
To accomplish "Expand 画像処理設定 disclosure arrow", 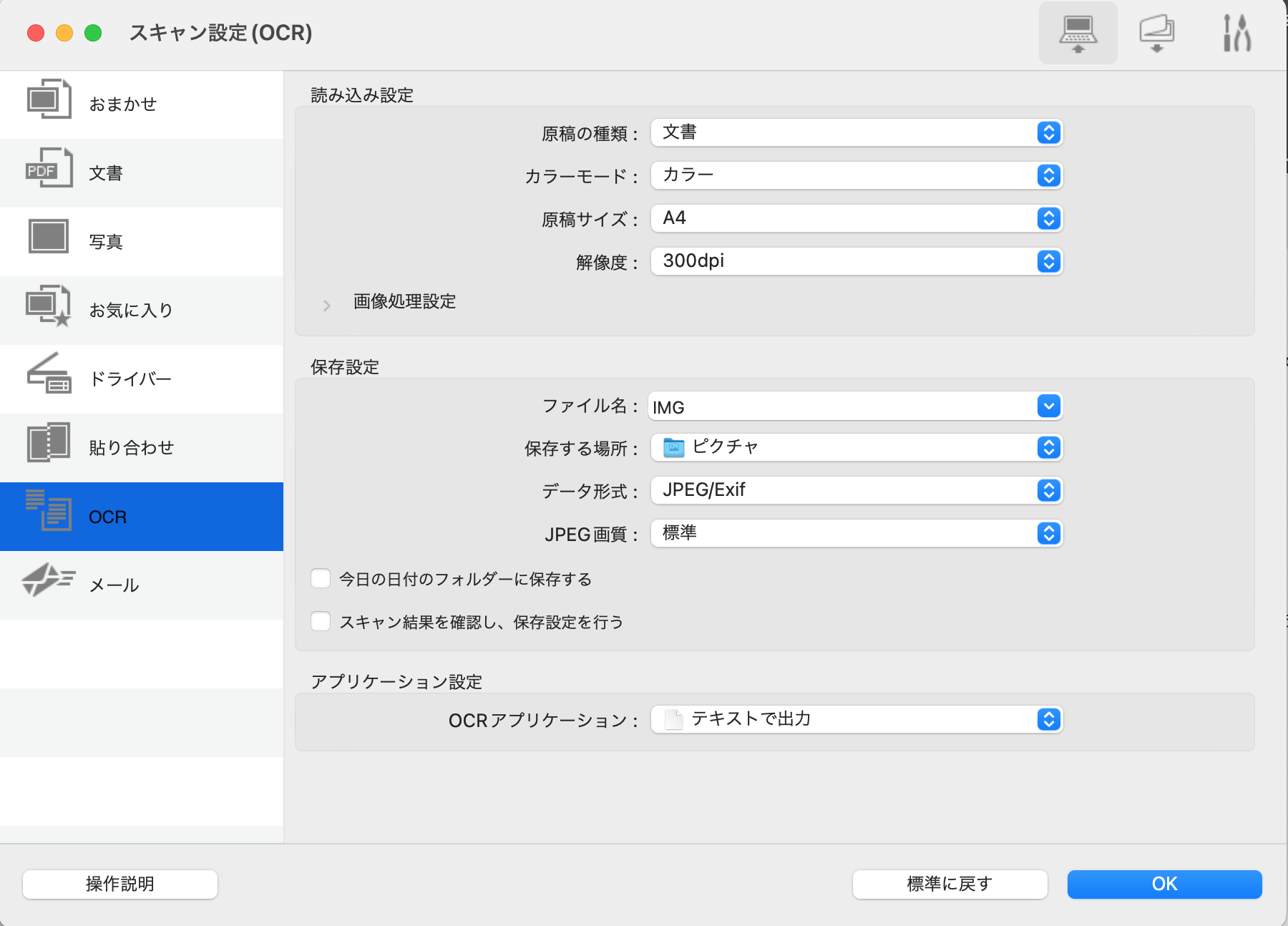I will [327, 306].
